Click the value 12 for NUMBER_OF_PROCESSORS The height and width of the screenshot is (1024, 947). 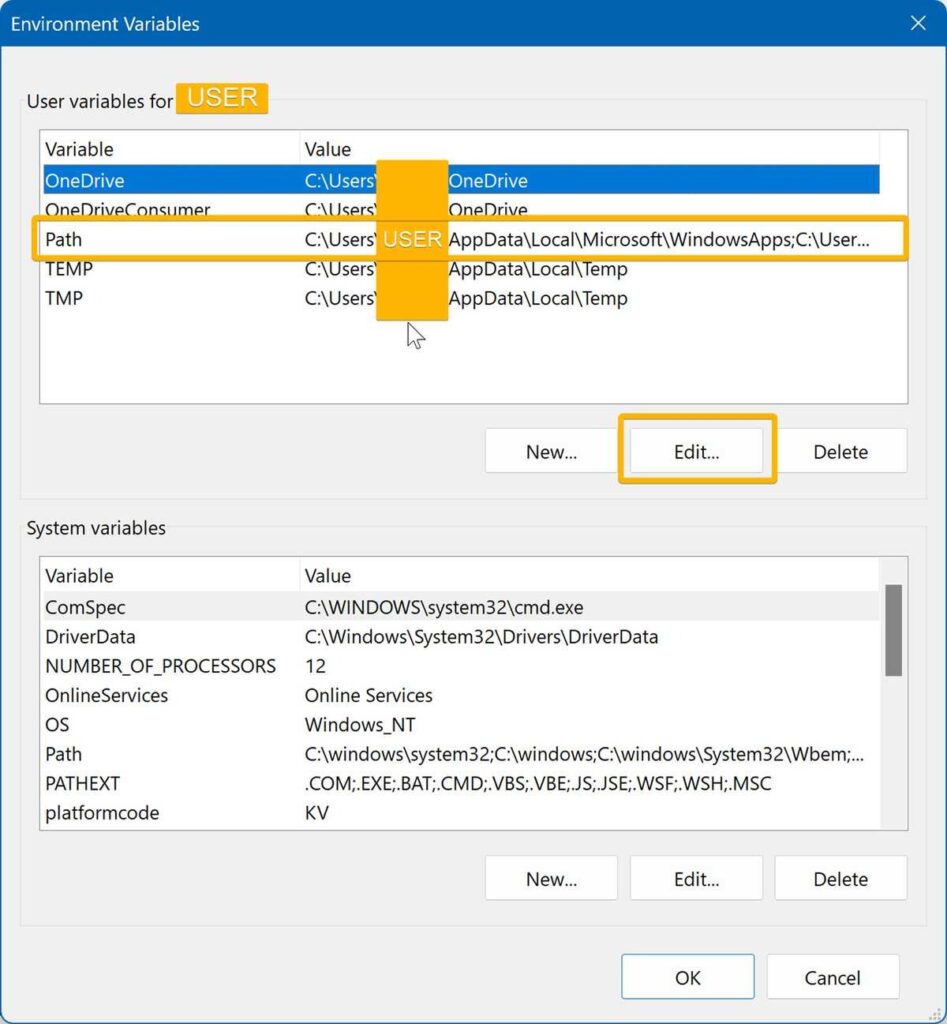315,665
